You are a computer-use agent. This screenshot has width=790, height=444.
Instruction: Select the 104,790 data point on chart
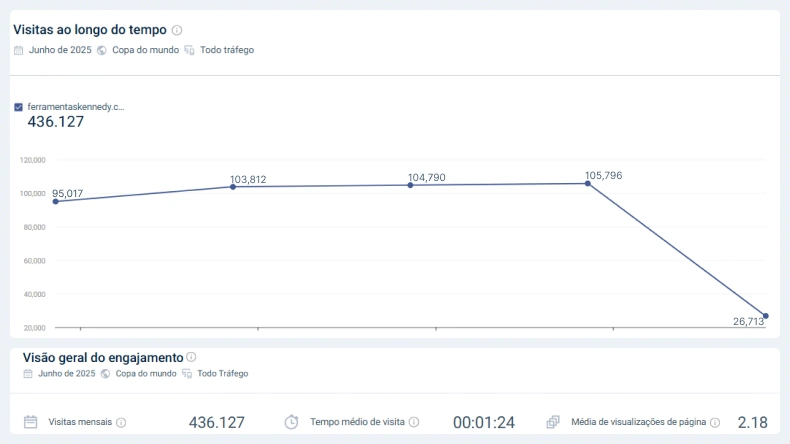coord(410,185)
